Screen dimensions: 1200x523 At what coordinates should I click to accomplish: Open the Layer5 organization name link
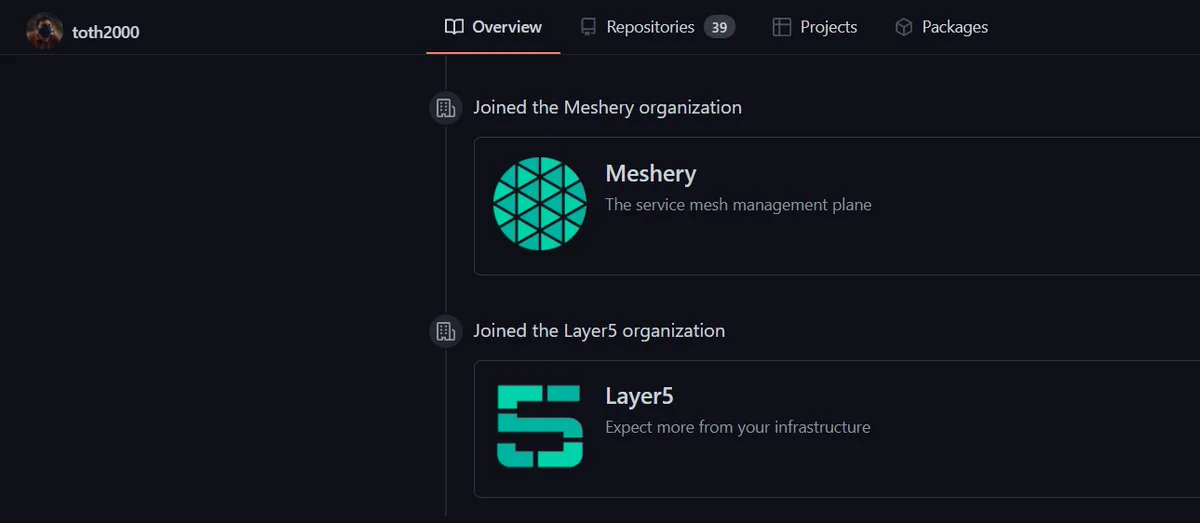click(639, 397)
